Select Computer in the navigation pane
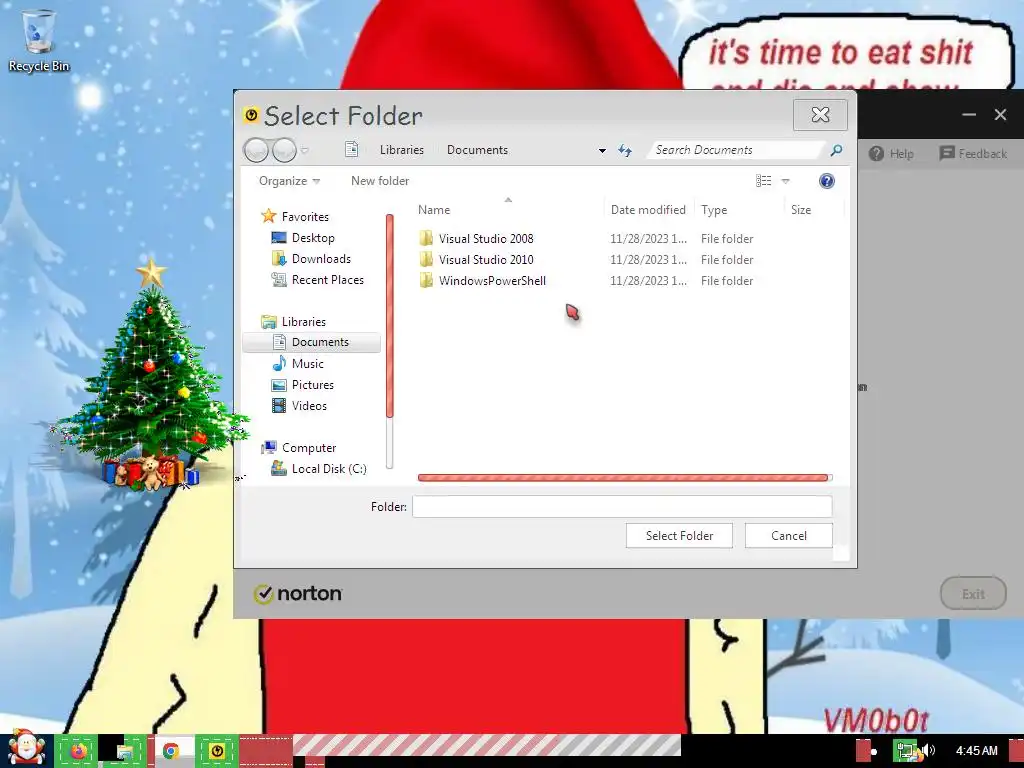The image size is (1024, 768). coord(298,447)
